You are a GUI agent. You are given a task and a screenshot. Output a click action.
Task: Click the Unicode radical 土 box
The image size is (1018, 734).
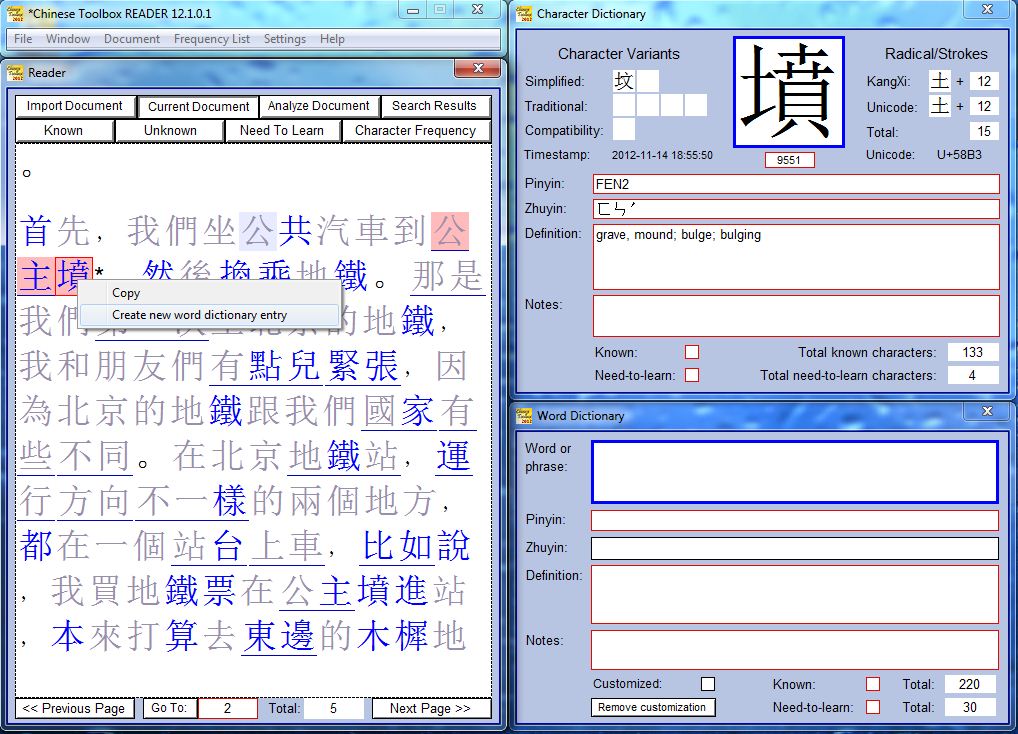939,106
